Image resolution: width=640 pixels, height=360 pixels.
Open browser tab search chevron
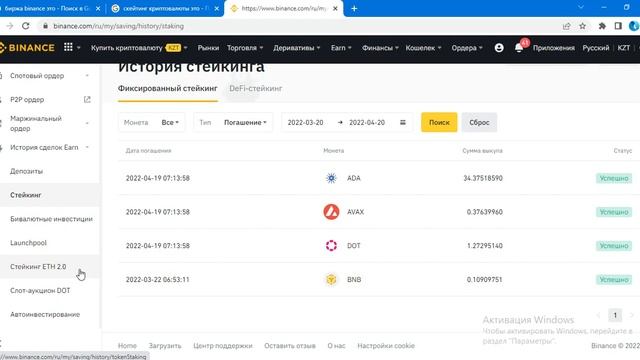point(580,7)
